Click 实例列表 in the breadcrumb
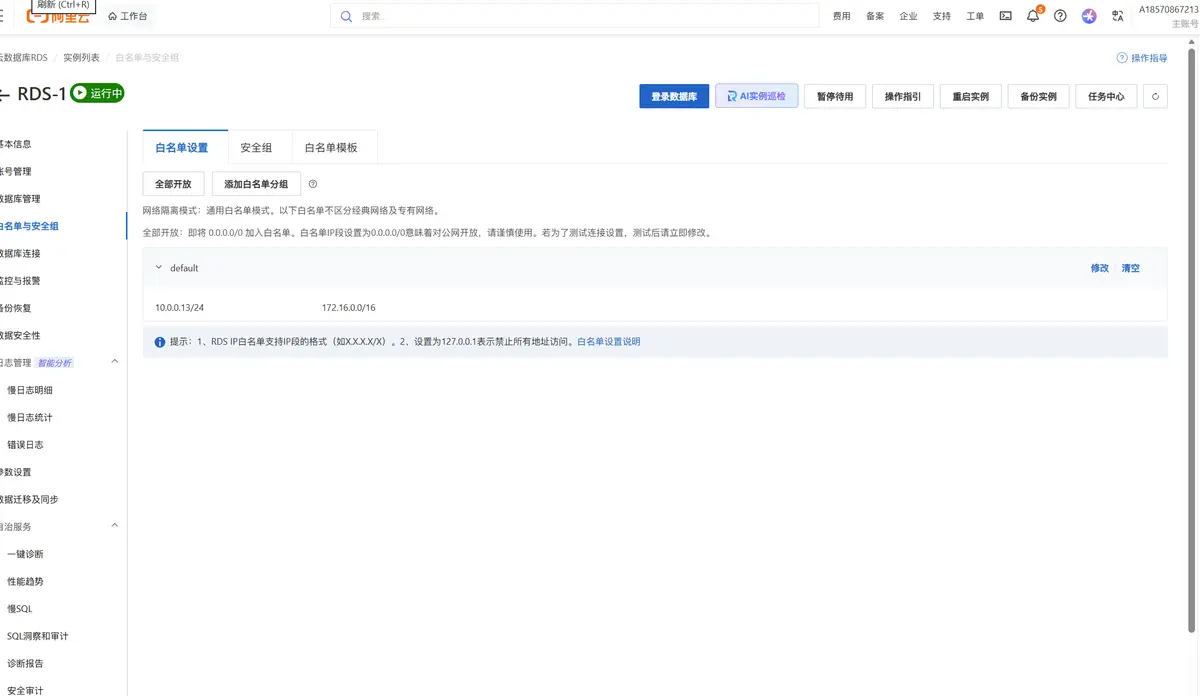 tap(81, 58)
